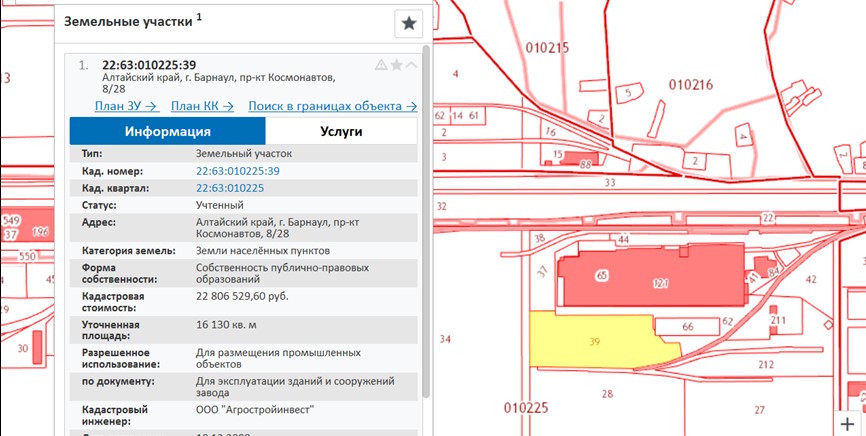Click the Земли населённых пунктов value
This screenshot has width=866, height=436.
pos(263,251)
